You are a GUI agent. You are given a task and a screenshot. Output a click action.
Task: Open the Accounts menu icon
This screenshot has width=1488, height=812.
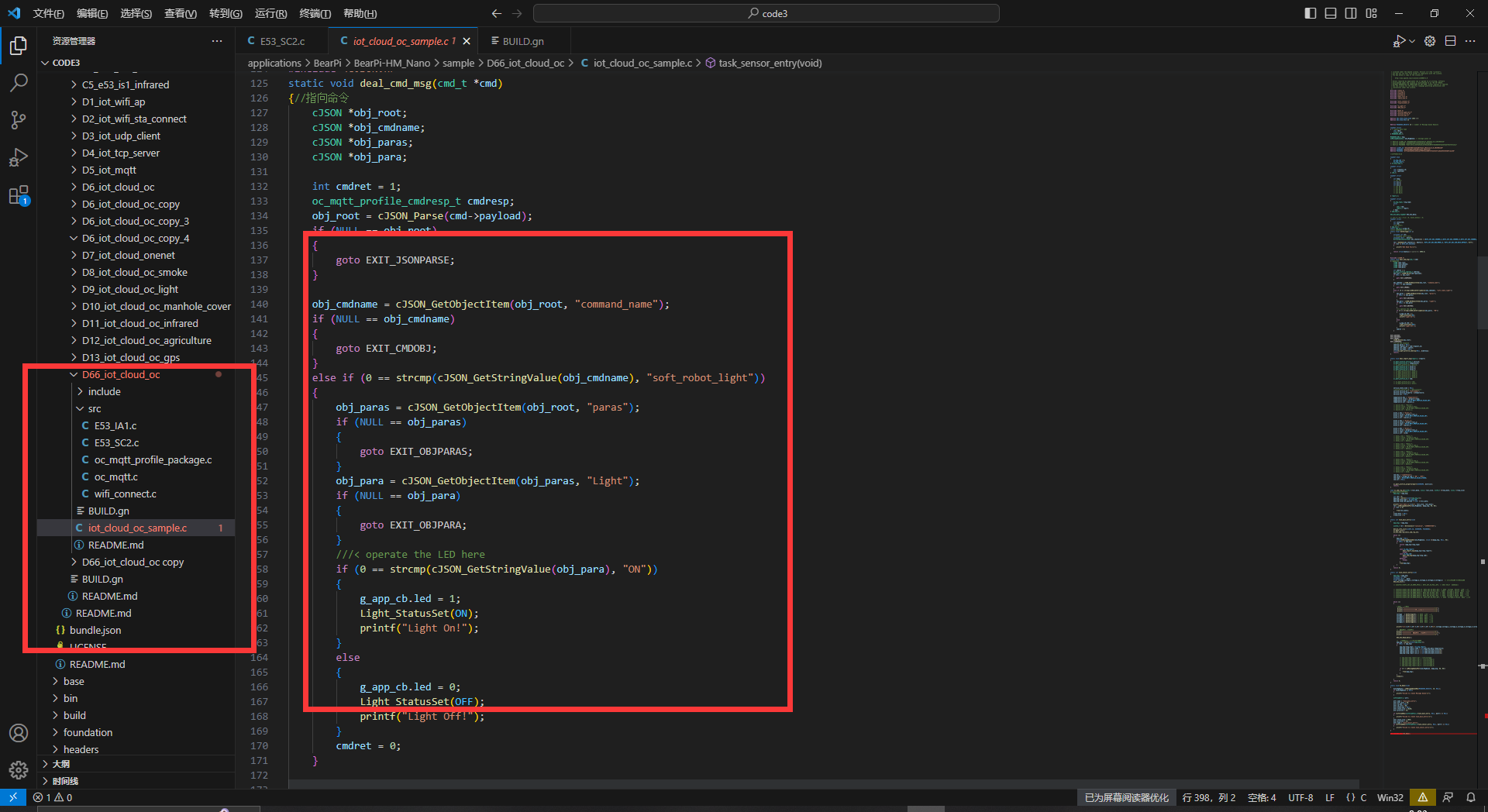pyautogui.click(x=19, y=733)
